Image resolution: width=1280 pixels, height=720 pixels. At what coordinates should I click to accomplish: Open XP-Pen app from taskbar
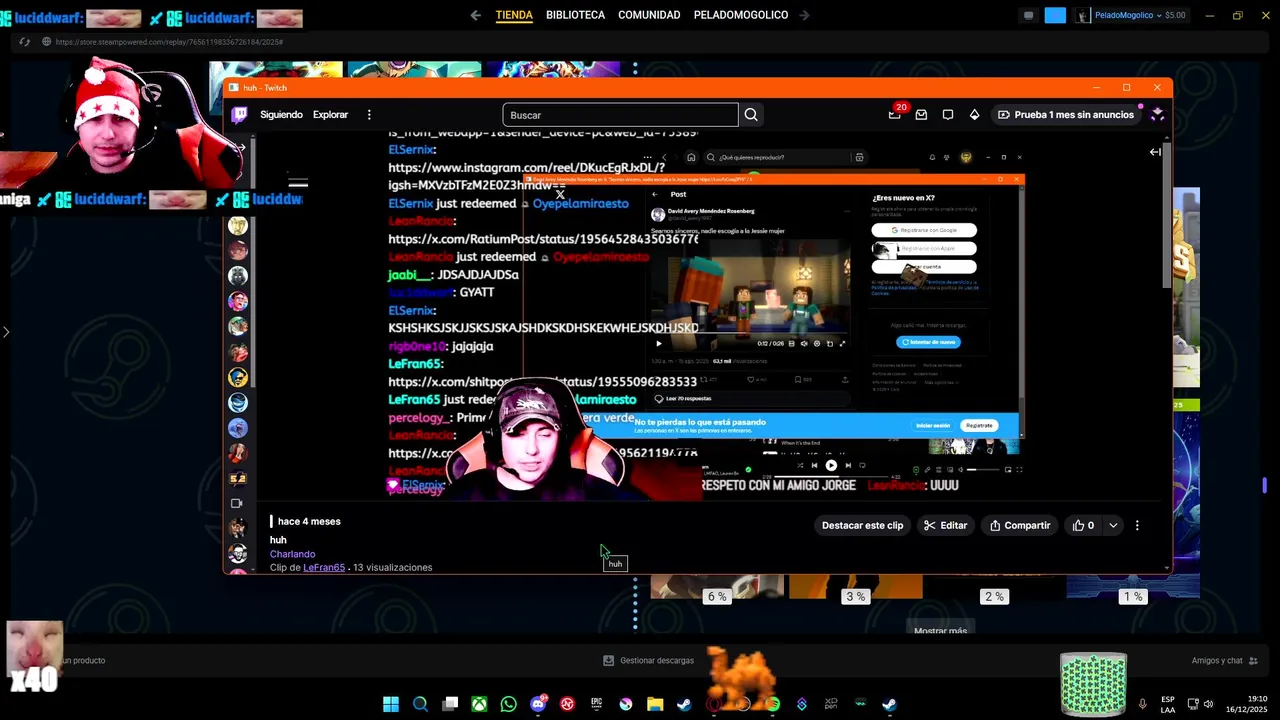[x=831, y=704]
